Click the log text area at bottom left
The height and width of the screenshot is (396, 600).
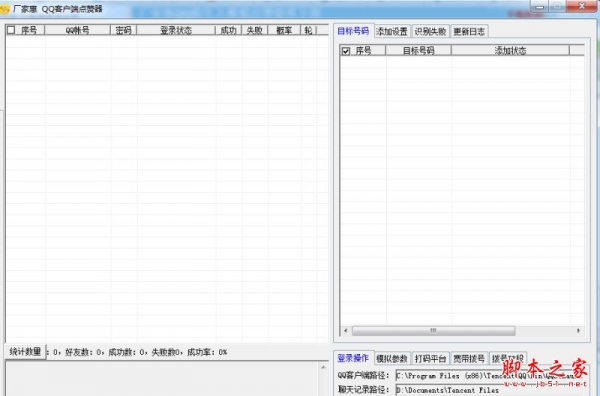click(162, 379)
